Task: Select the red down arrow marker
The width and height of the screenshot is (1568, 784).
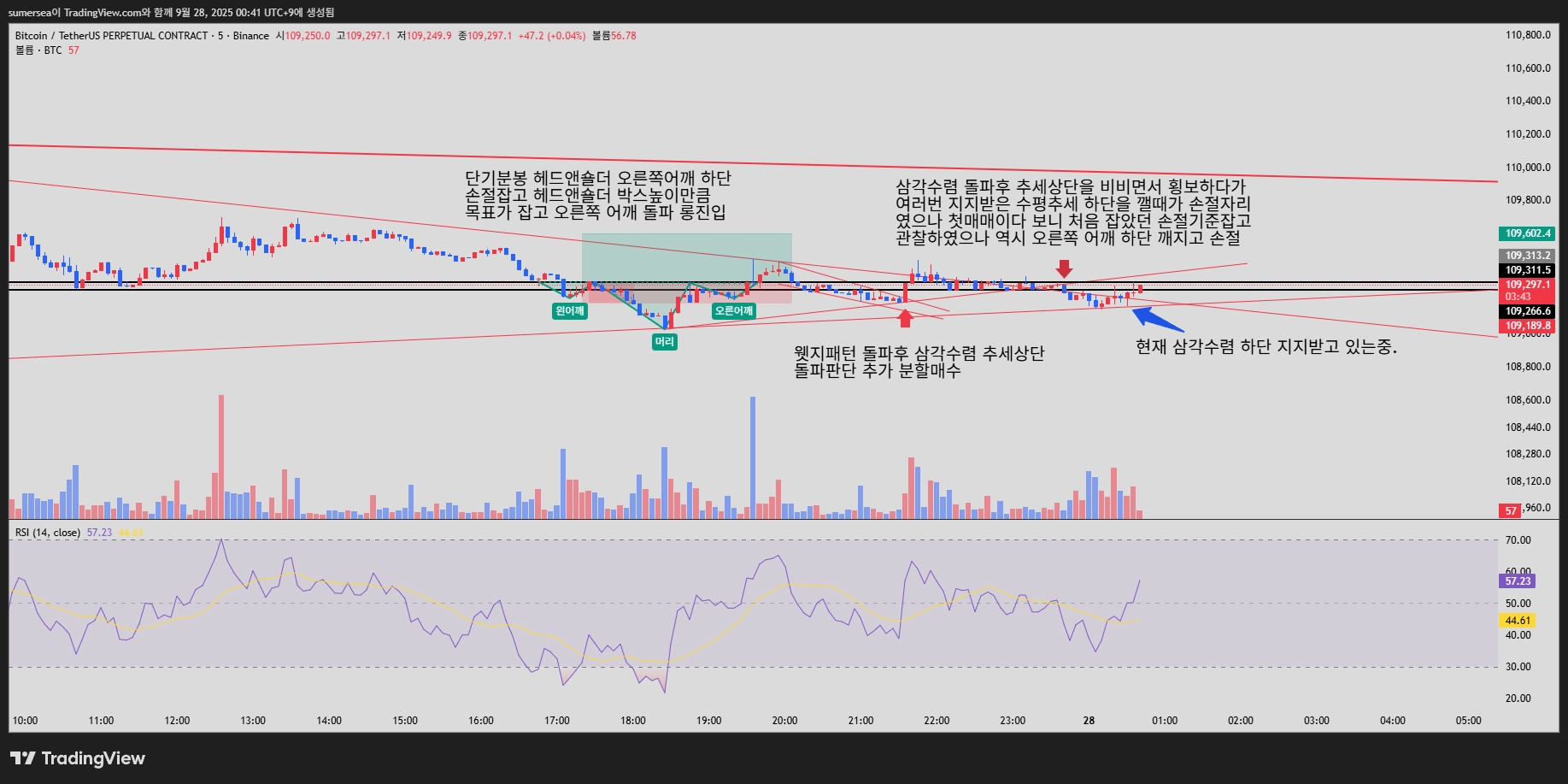Action: tap(1064, 268)
